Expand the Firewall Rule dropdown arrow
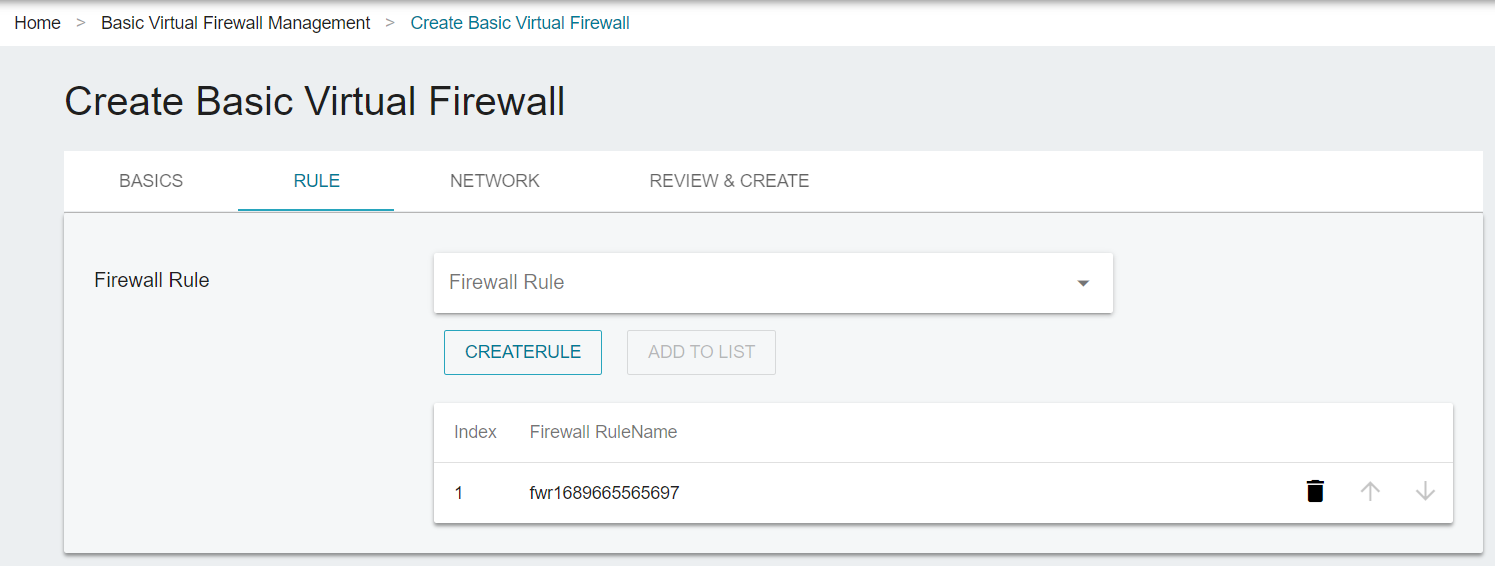The width and height of the screenshot is (1495, 566). [1082, 283]
